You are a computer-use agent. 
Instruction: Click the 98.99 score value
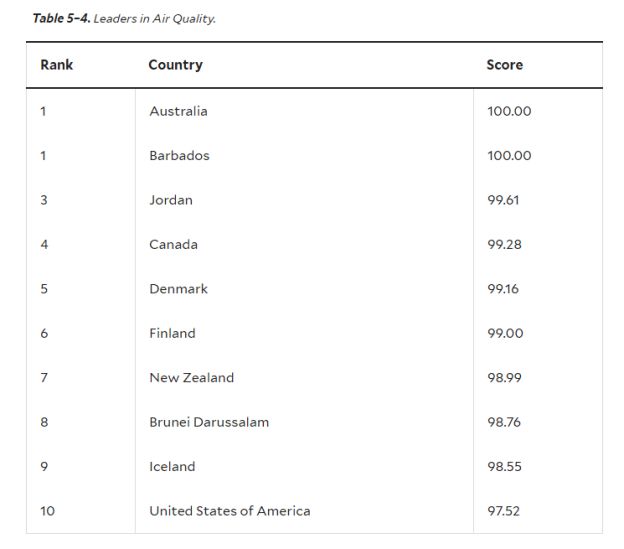[504, 378]
